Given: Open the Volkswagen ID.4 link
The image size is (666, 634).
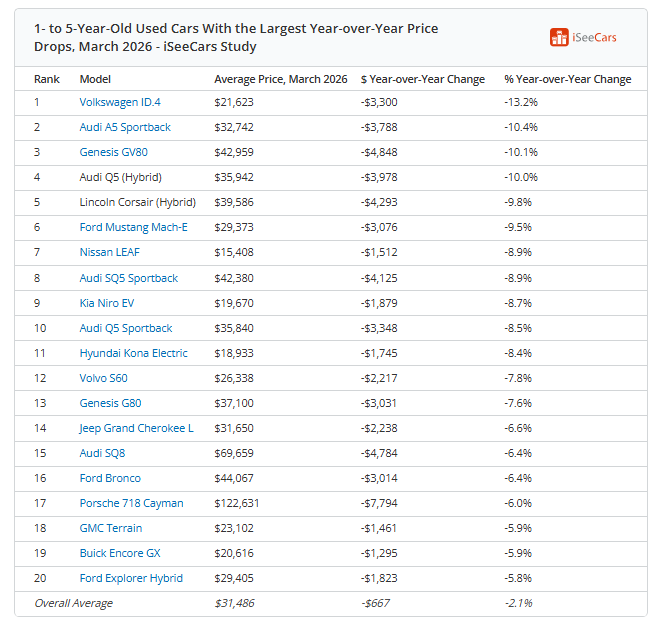Looking at the screenshot, I should 120,102.
